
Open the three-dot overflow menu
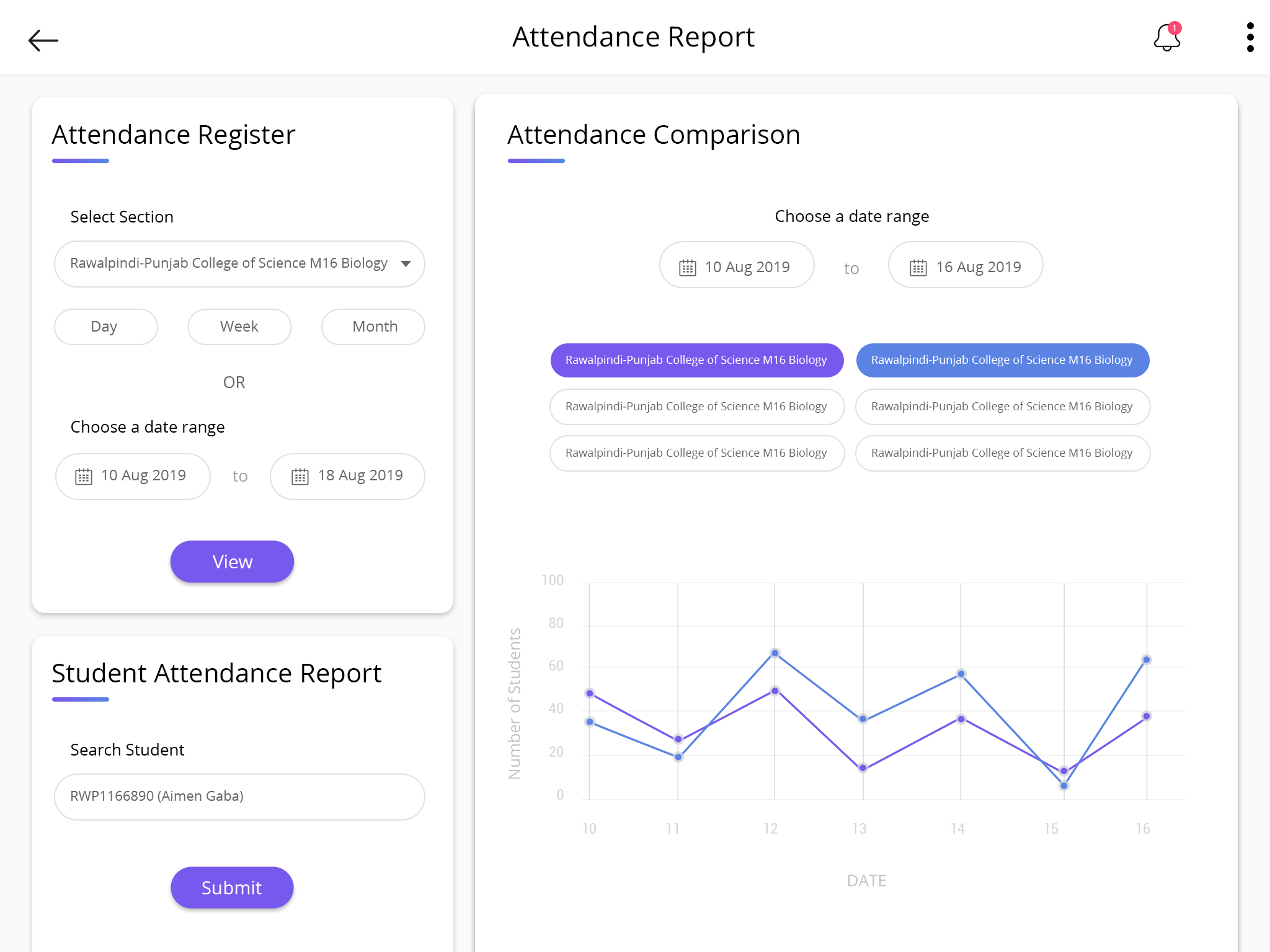click(x=1250, y=38)
